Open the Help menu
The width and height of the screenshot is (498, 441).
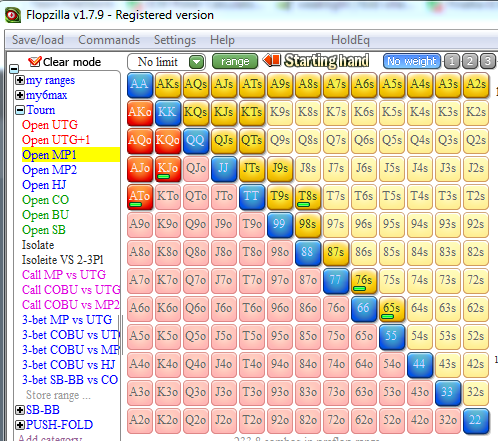click(222, 40)
